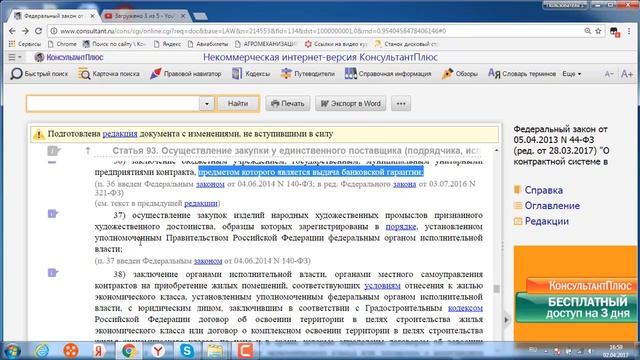This screenshot has width=640, height=360.
Task: Click the up arrow beside the article heading
Action: click(87, 151)
